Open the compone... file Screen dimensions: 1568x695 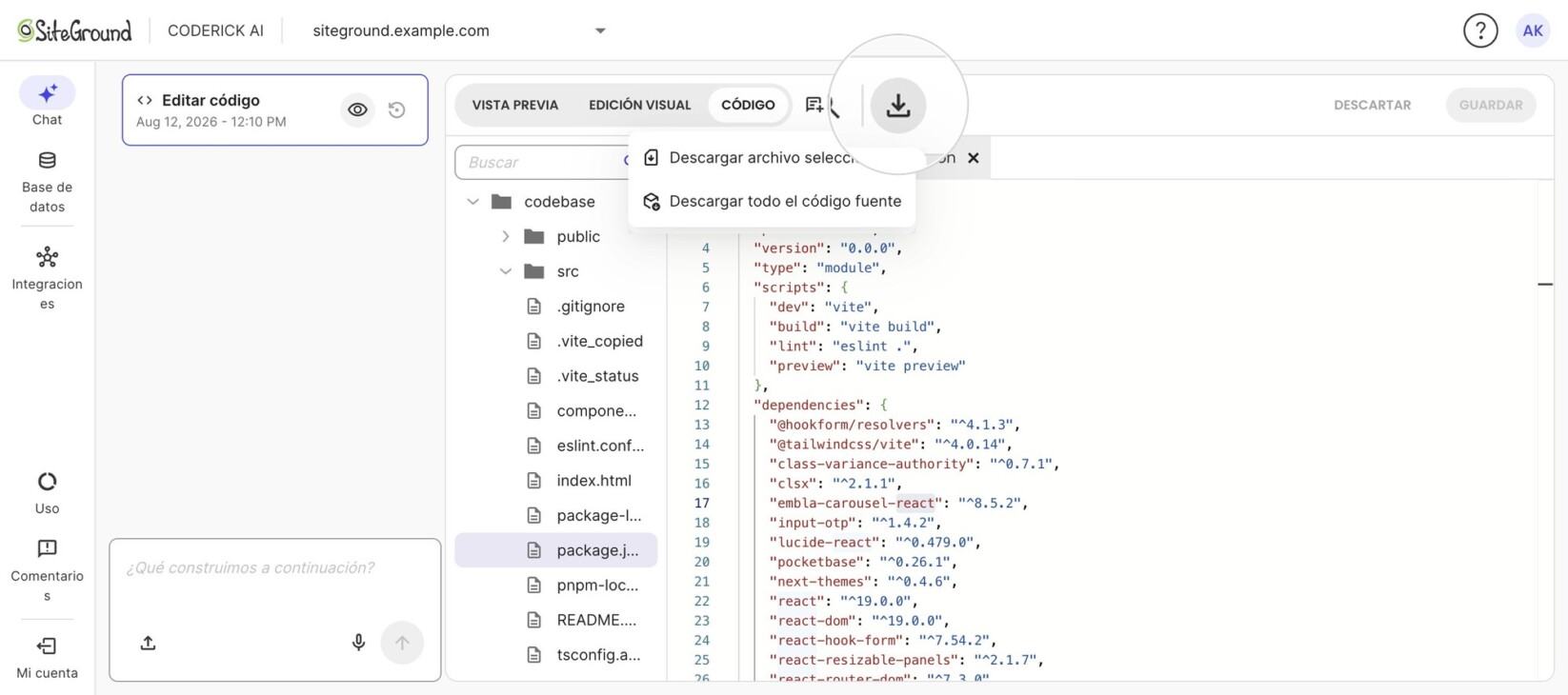(x=555, y=411)
